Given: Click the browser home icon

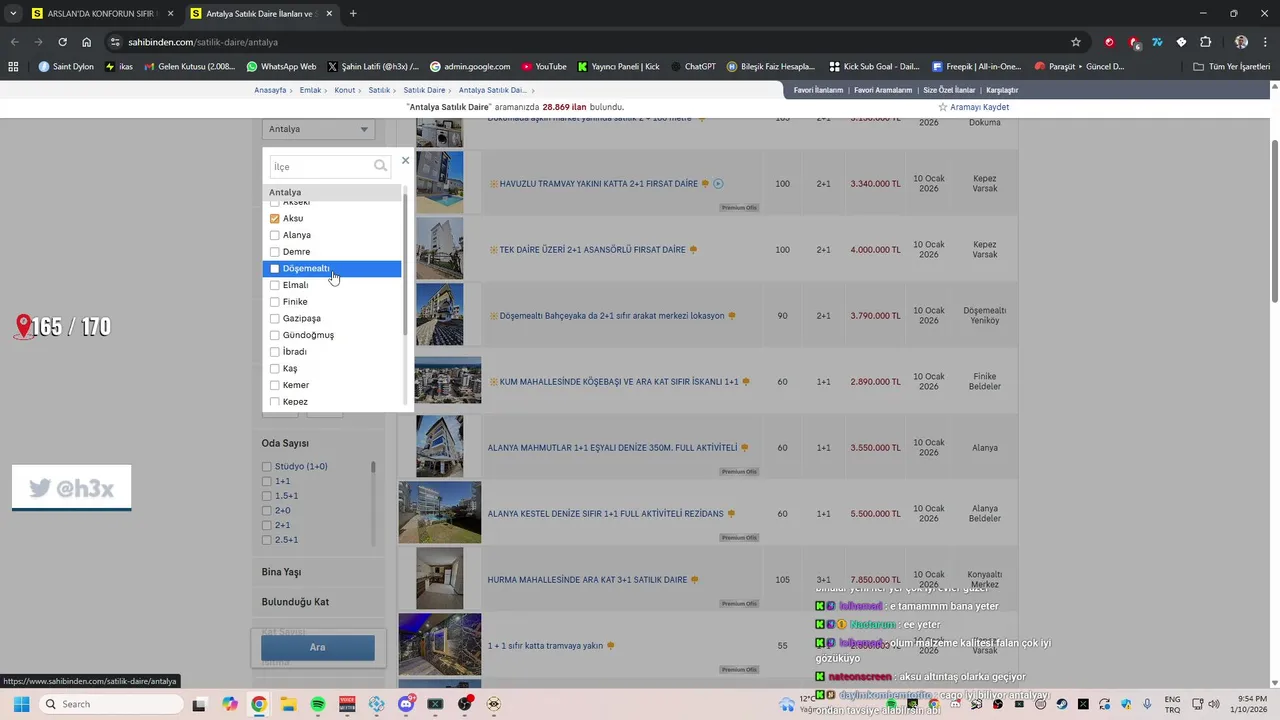Looking at the screenshot, I should [87, 42].
